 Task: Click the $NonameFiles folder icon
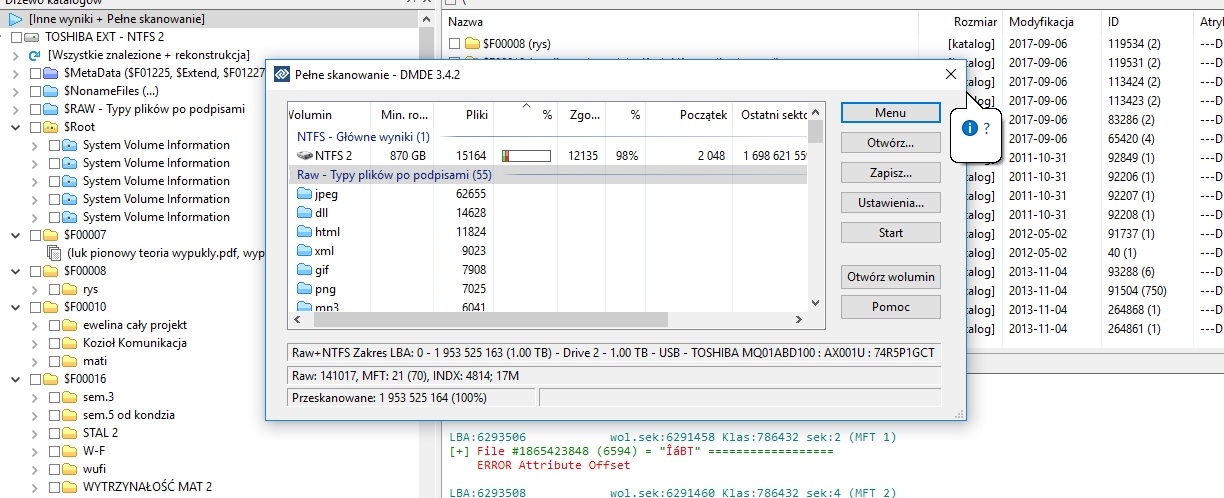(x=51, y=91)
